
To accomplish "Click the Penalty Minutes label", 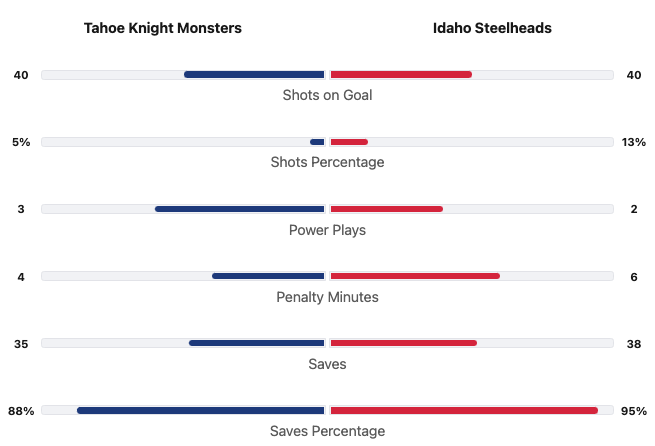I will click(x=327, y=297).
